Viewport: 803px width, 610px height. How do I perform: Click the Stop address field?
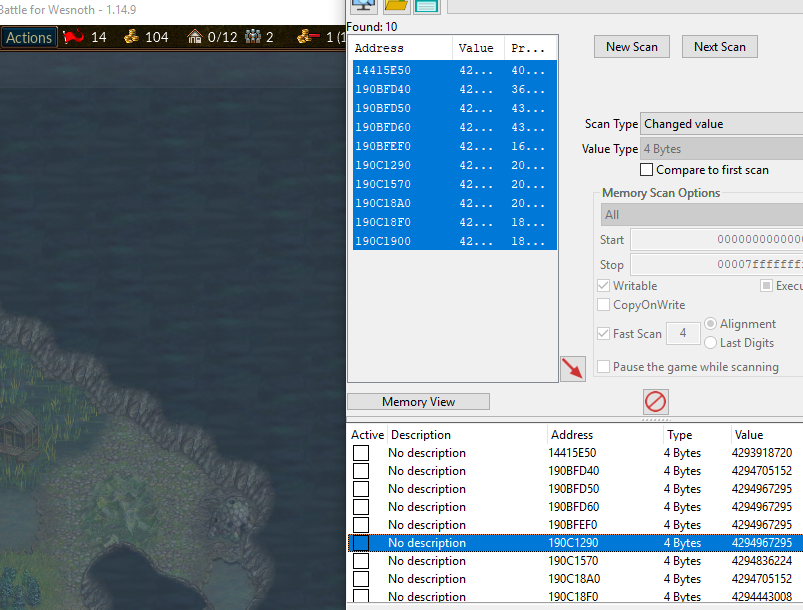coord(716,264)
